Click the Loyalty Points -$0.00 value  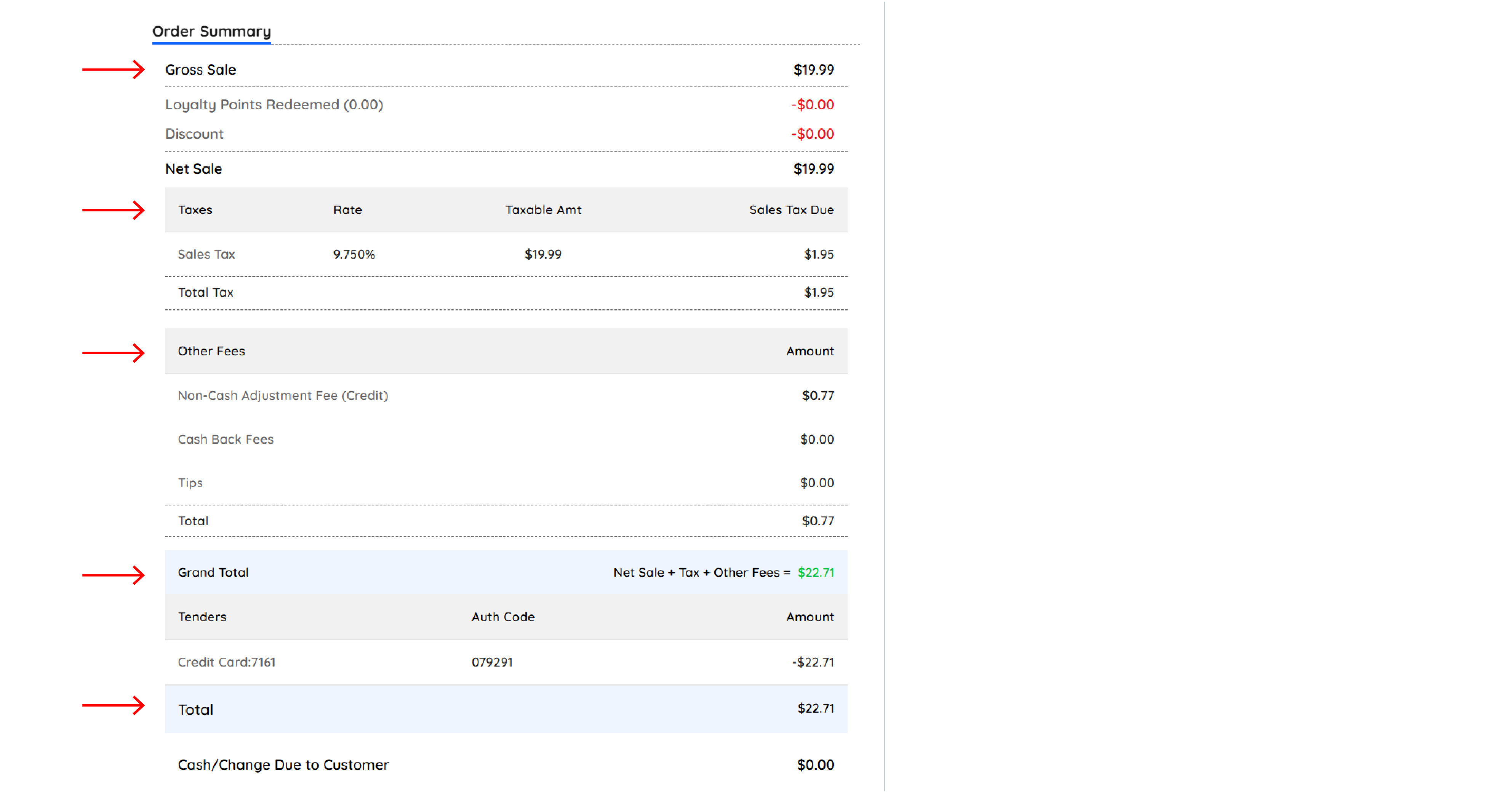(812, 104)
